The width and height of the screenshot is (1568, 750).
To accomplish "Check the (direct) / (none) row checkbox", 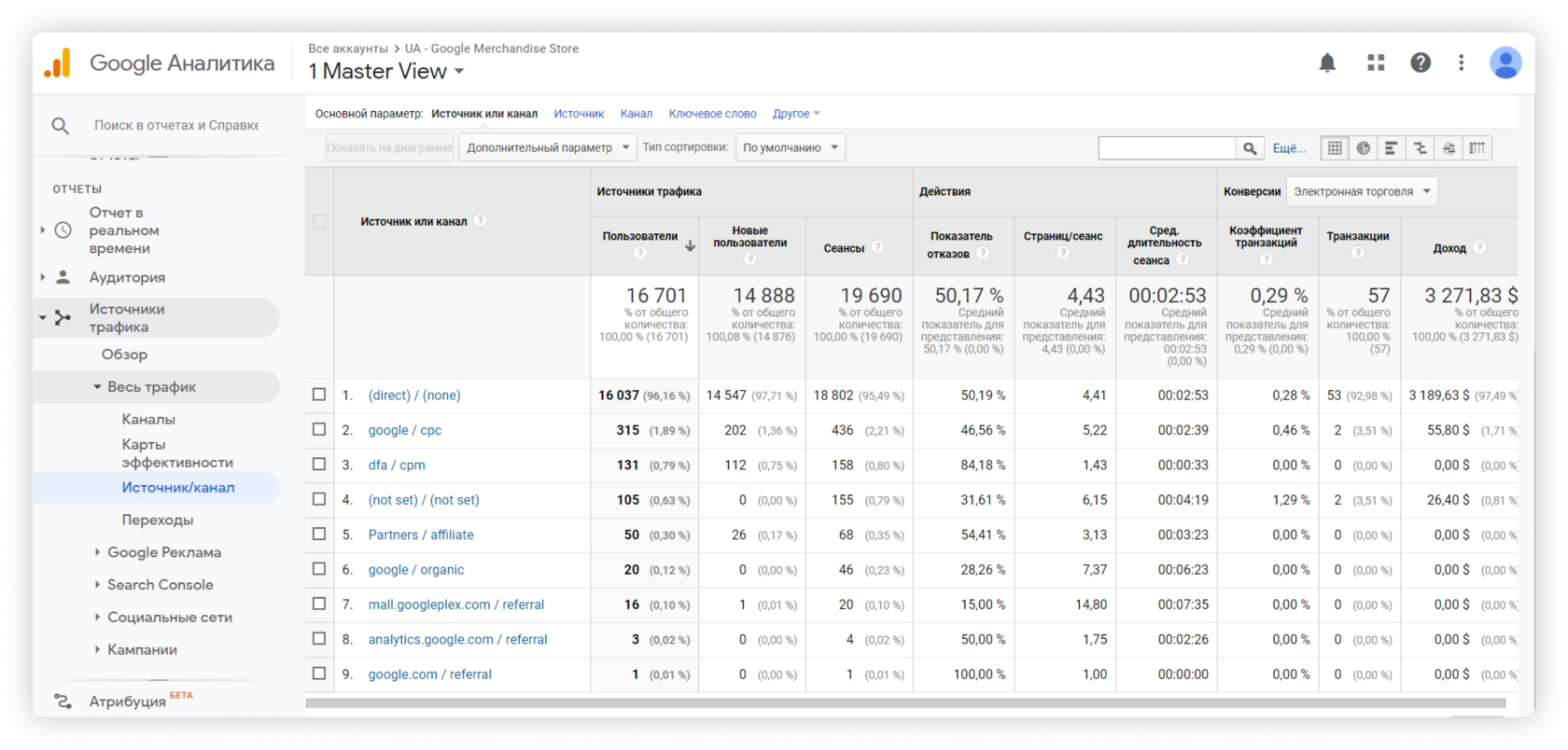I will pyautogui.click(x=319, y=395).
